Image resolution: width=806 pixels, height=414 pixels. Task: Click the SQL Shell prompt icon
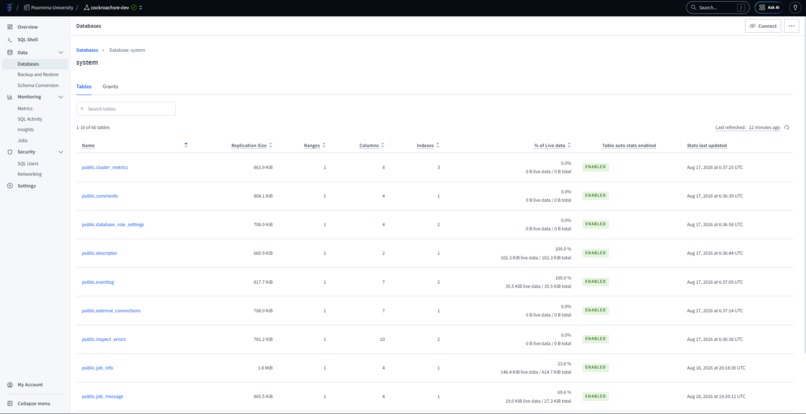click(10, 40)
